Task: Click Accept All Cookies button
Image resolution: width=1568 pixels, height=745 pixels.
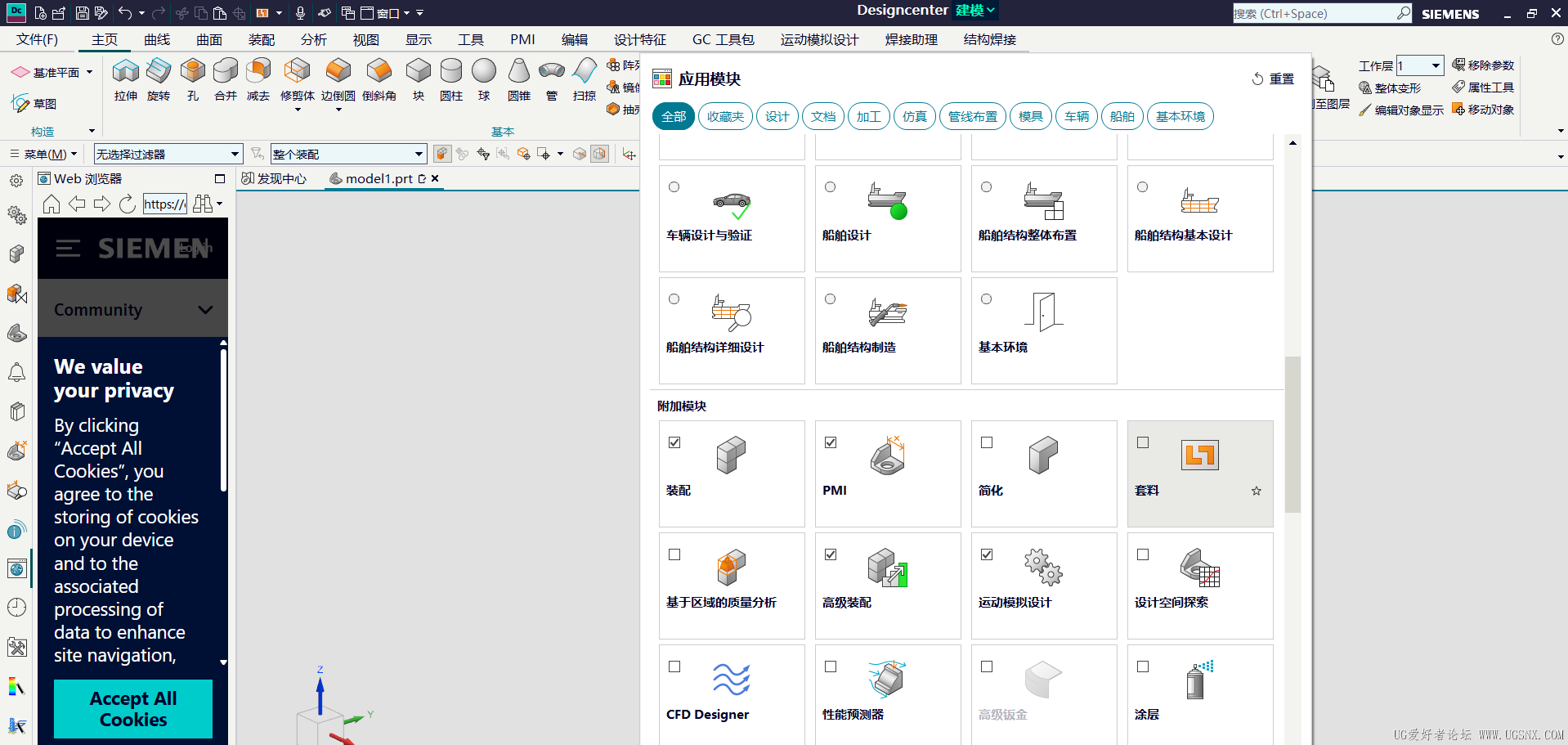Action: click(x=133, y=709)
